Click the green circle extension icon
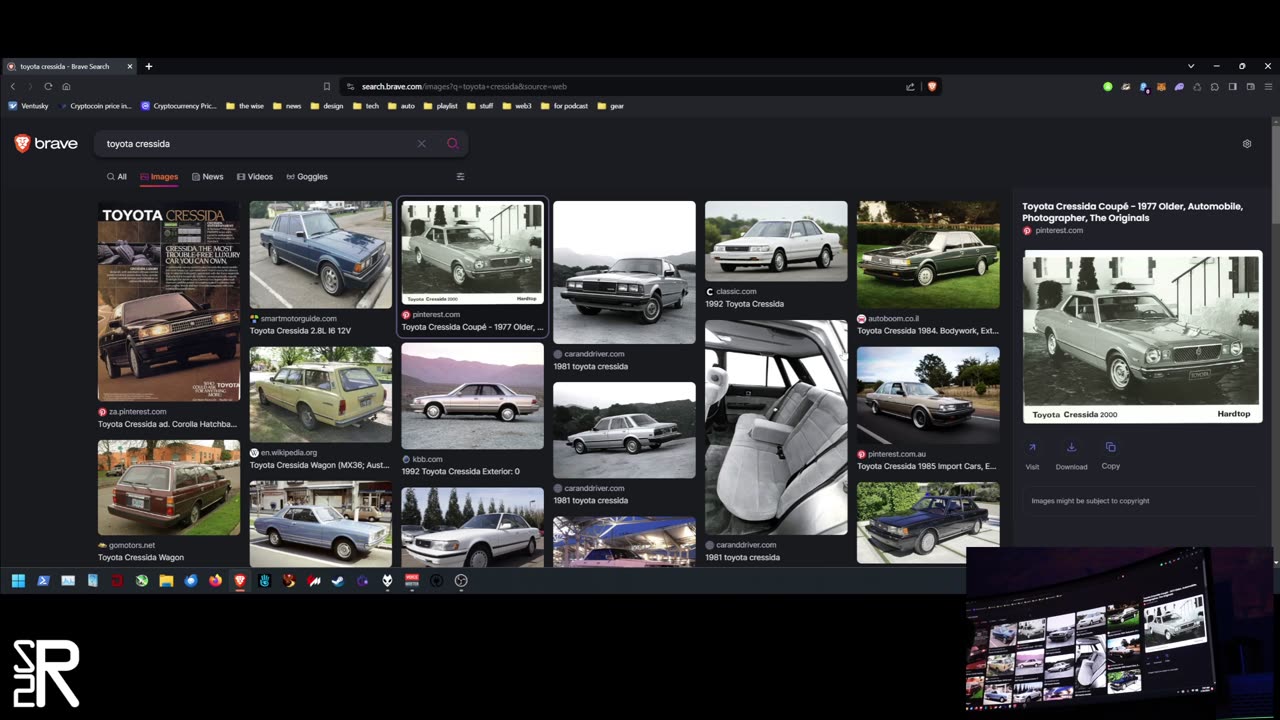This screenshot has width=1280, height=720. tap(1107, 87)
